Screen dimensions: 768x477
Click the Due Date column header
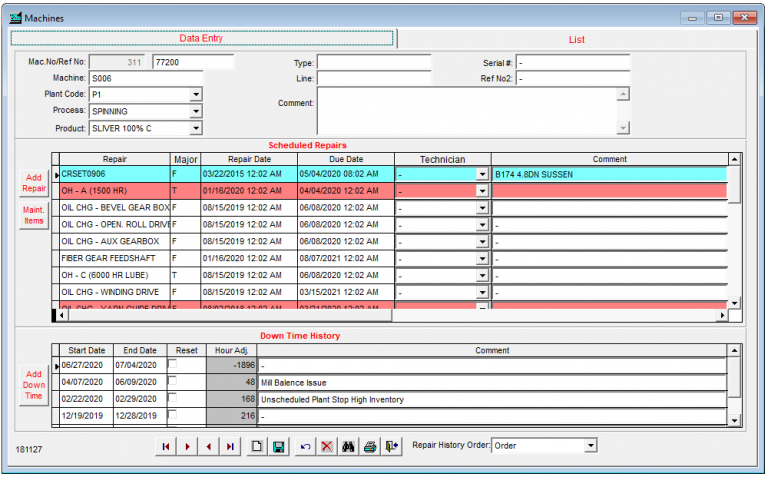point(346,159)
